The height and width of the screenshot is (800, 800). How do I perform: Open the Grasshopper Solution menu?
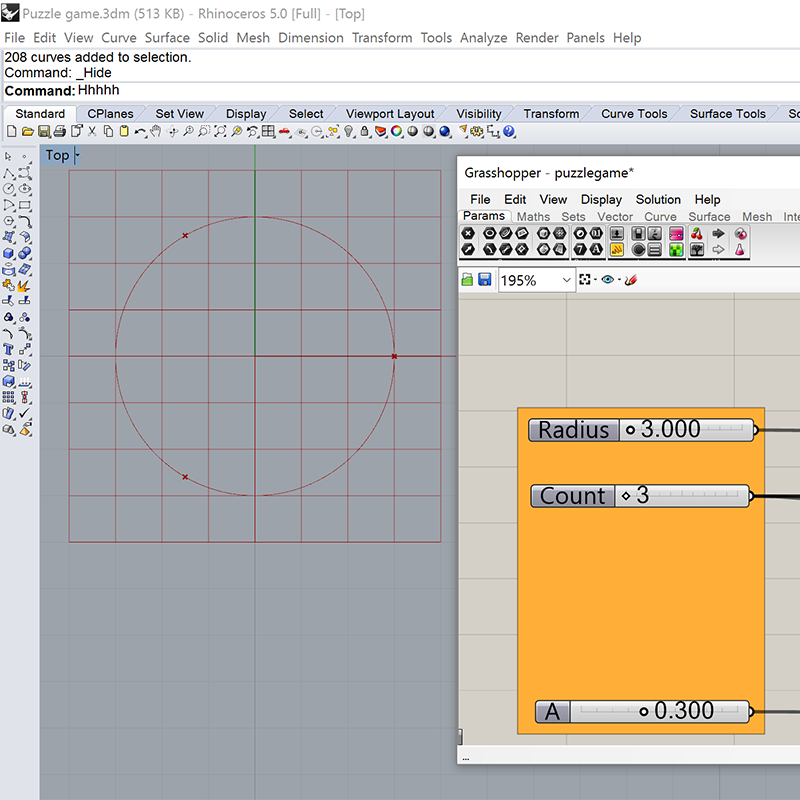click(658, 199)
